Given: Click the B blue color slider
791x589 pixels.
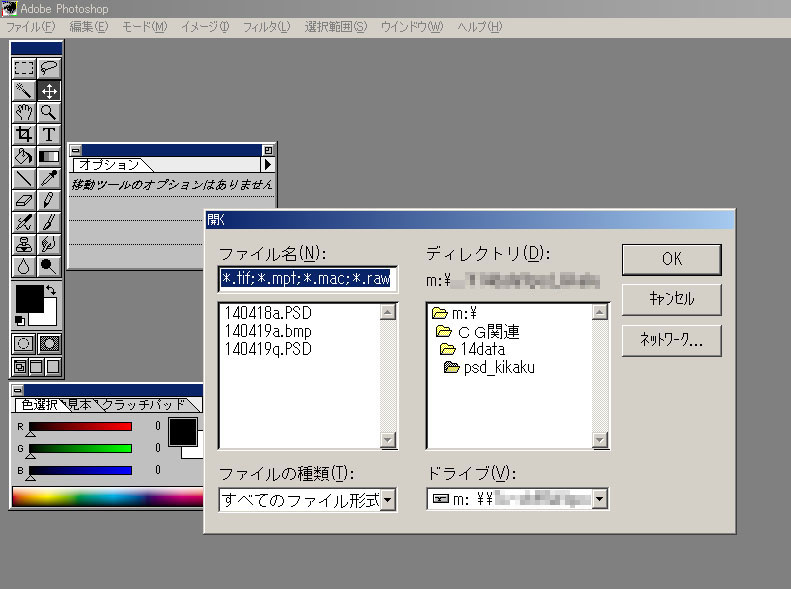Looking at the screenshot, I should [x=81, y=470].
